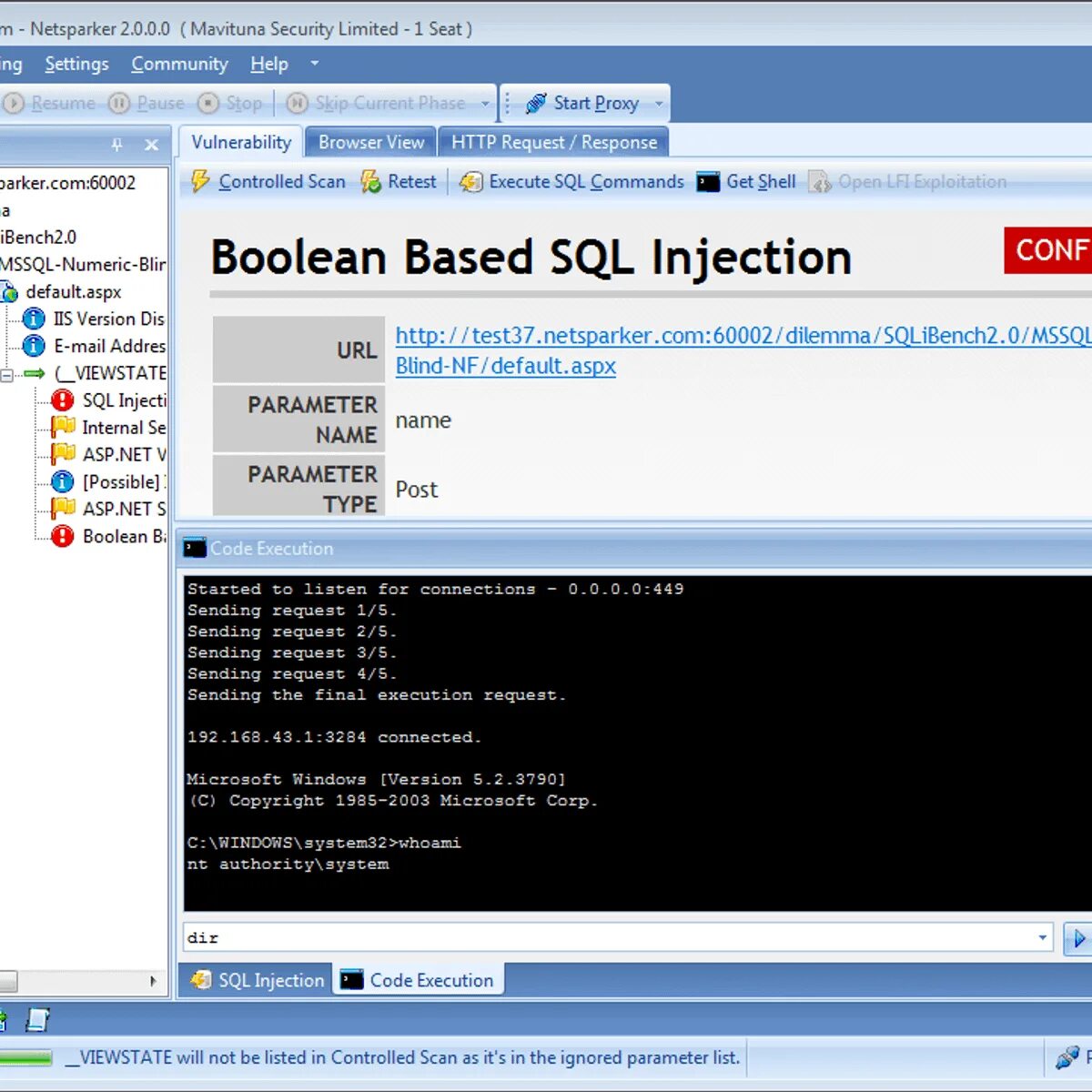This screenshot has height=1092, width=1092.
Task: Switch to the HTTP Request / Response tab
Action: tap(554, 142)
